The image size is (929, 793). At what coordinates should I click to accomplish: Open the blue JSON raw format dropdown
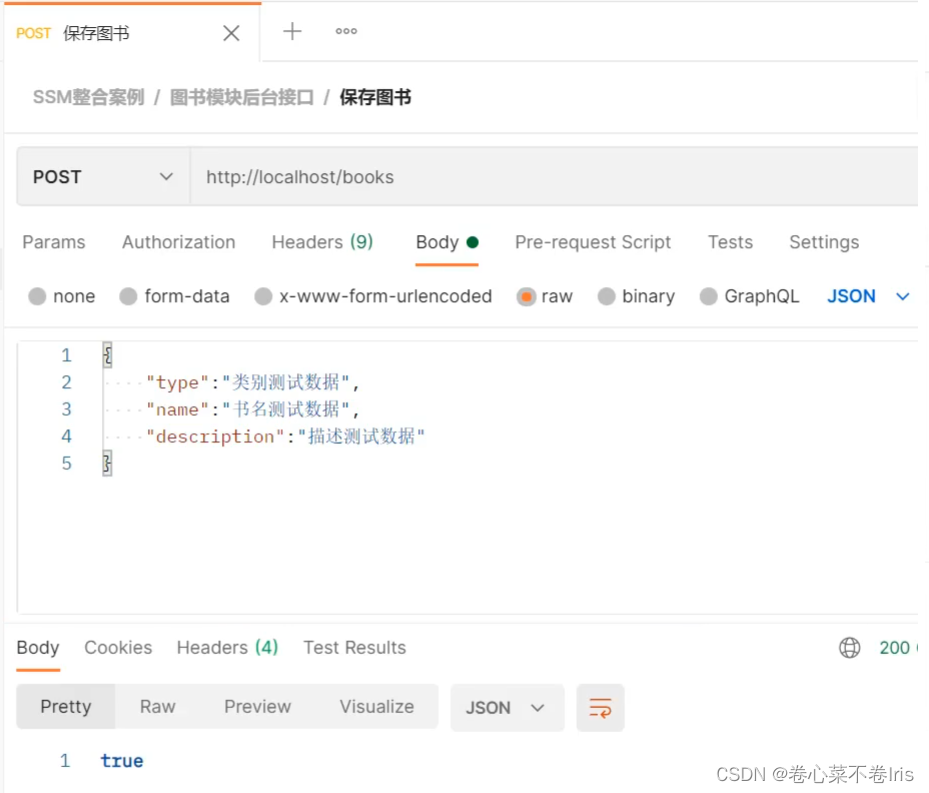868,296
